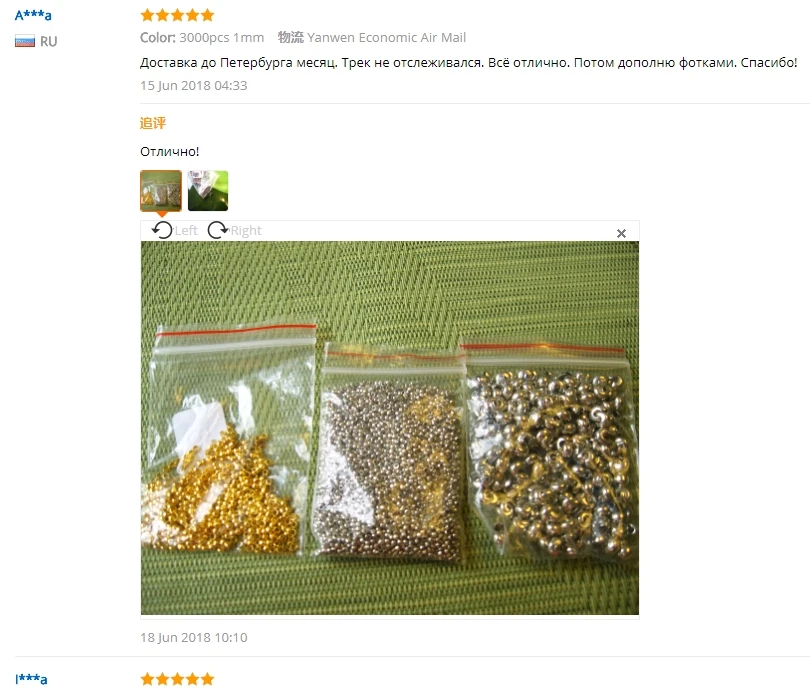This screenshot has height=693, width=810.
Task: Open the second review photo thumbnail
Action: 208,191
